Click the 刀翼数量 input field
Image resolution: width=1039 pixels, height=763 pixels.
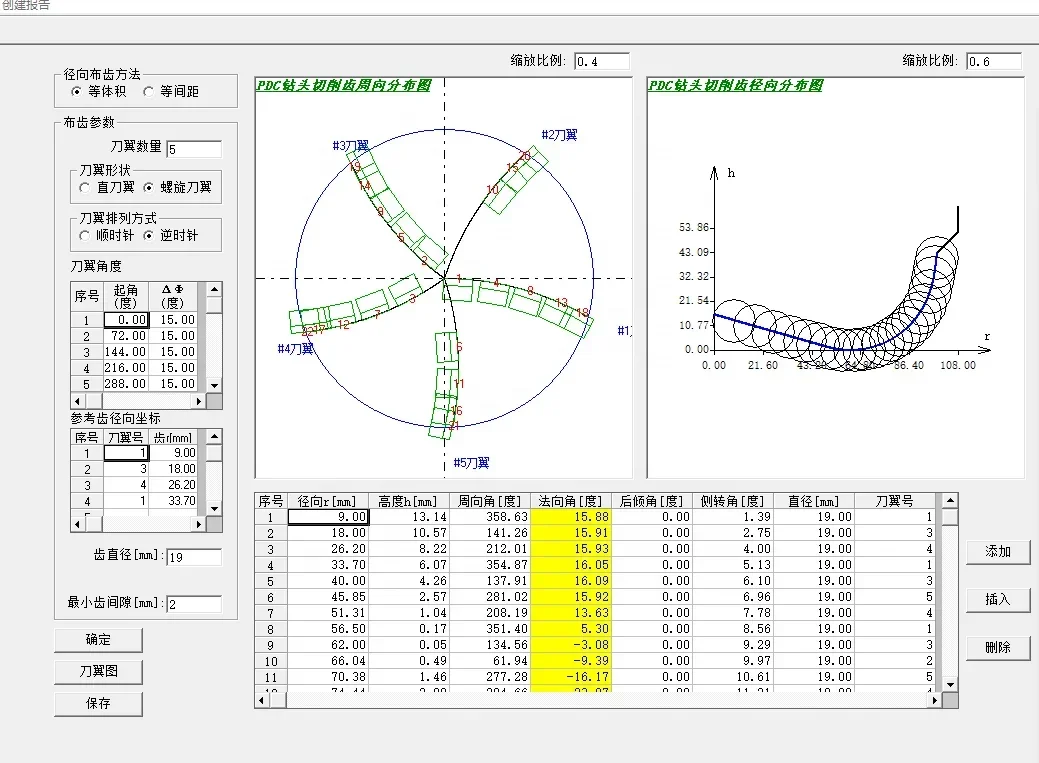193,149
